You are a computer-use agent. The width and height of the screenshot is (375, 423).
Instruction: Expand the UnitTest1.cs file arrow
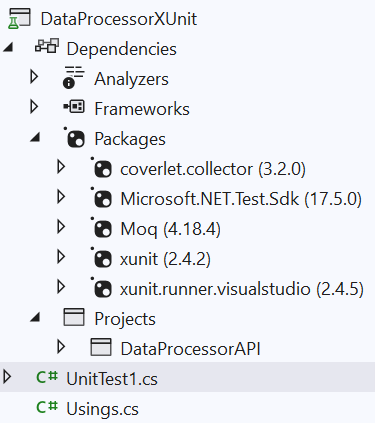(x=7, y=377)
